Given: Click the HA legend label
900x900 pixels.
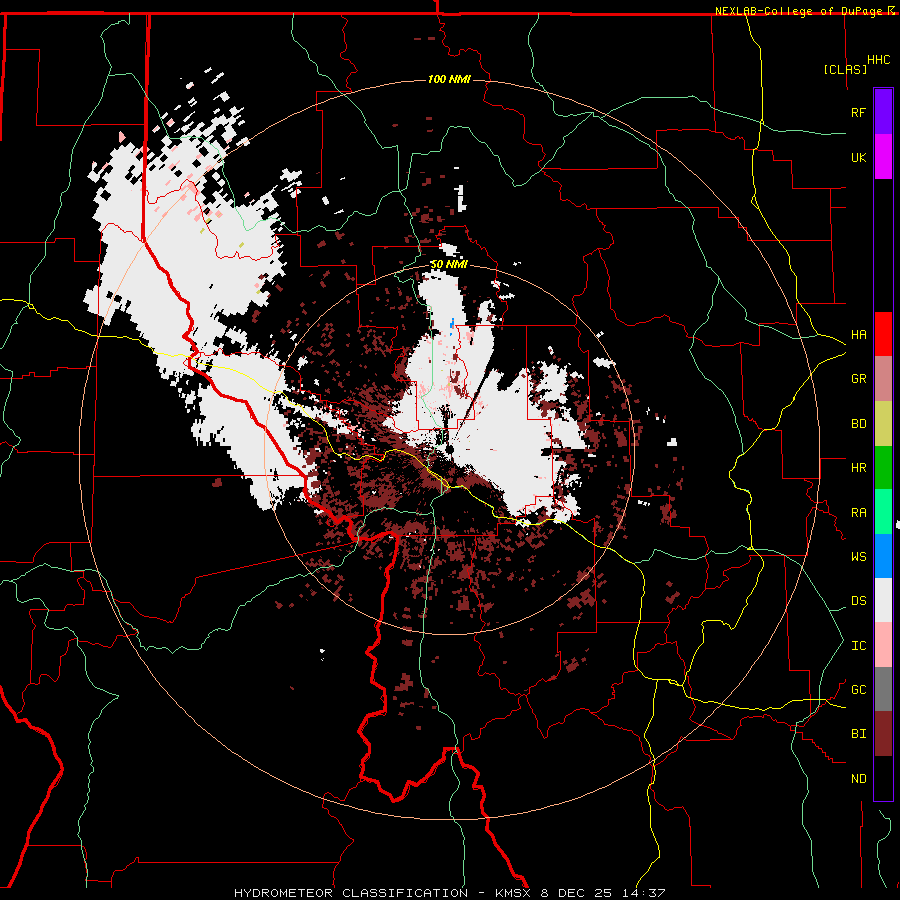Looking at the screenshot, I should pyautogui.click(x=858, y=335).
